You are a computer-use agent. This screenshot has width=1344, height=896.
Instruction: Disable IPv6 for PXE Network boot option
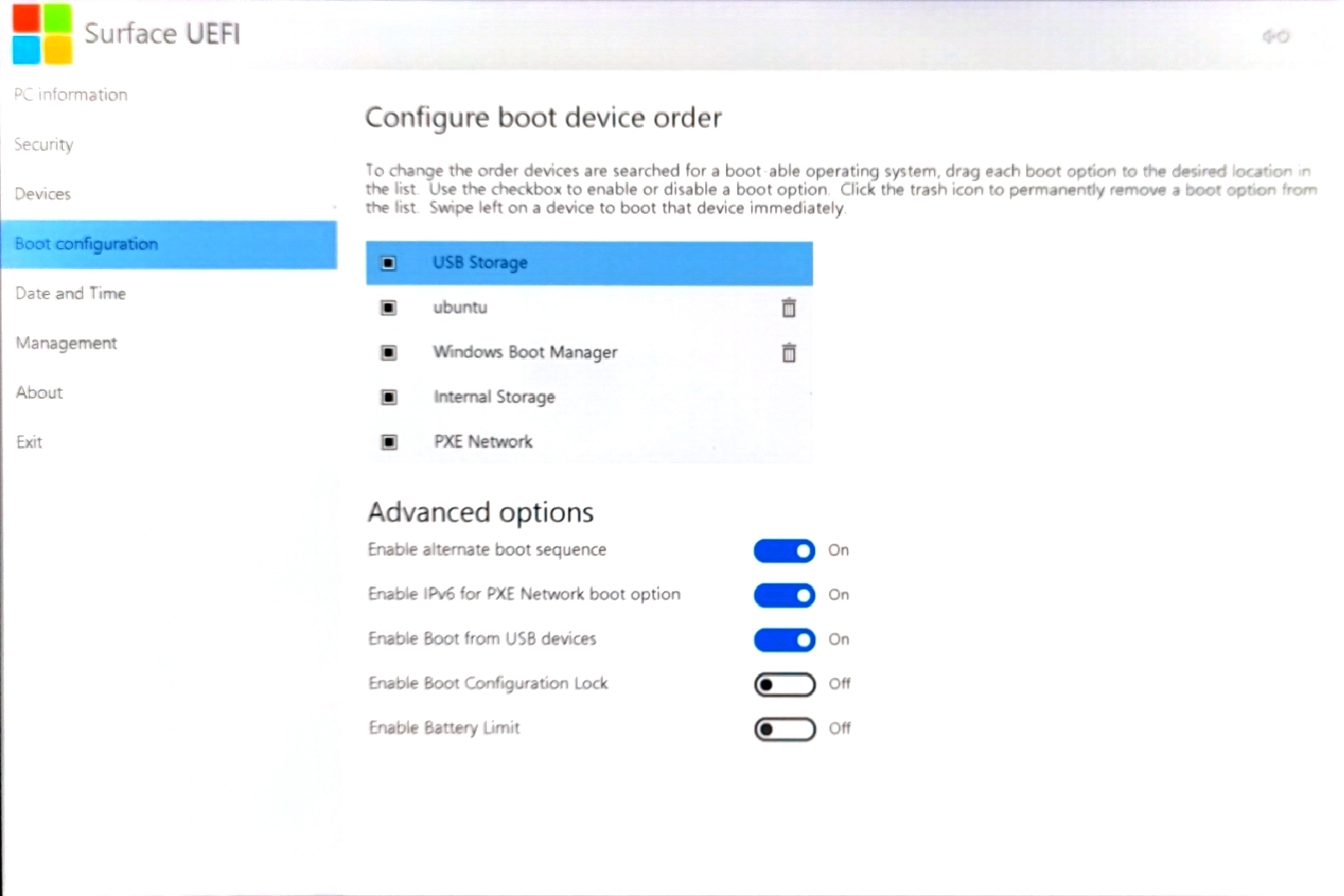(783, 595)
